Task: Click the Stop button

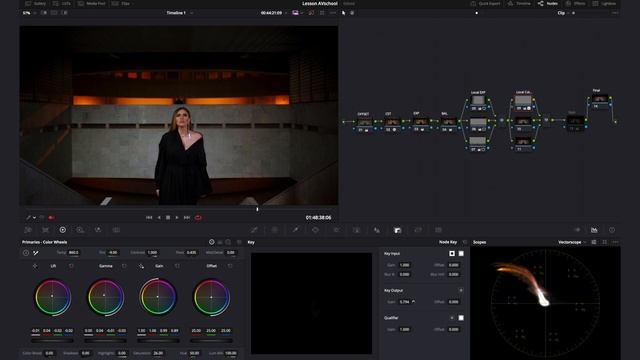Action: [x=168, y=218]
